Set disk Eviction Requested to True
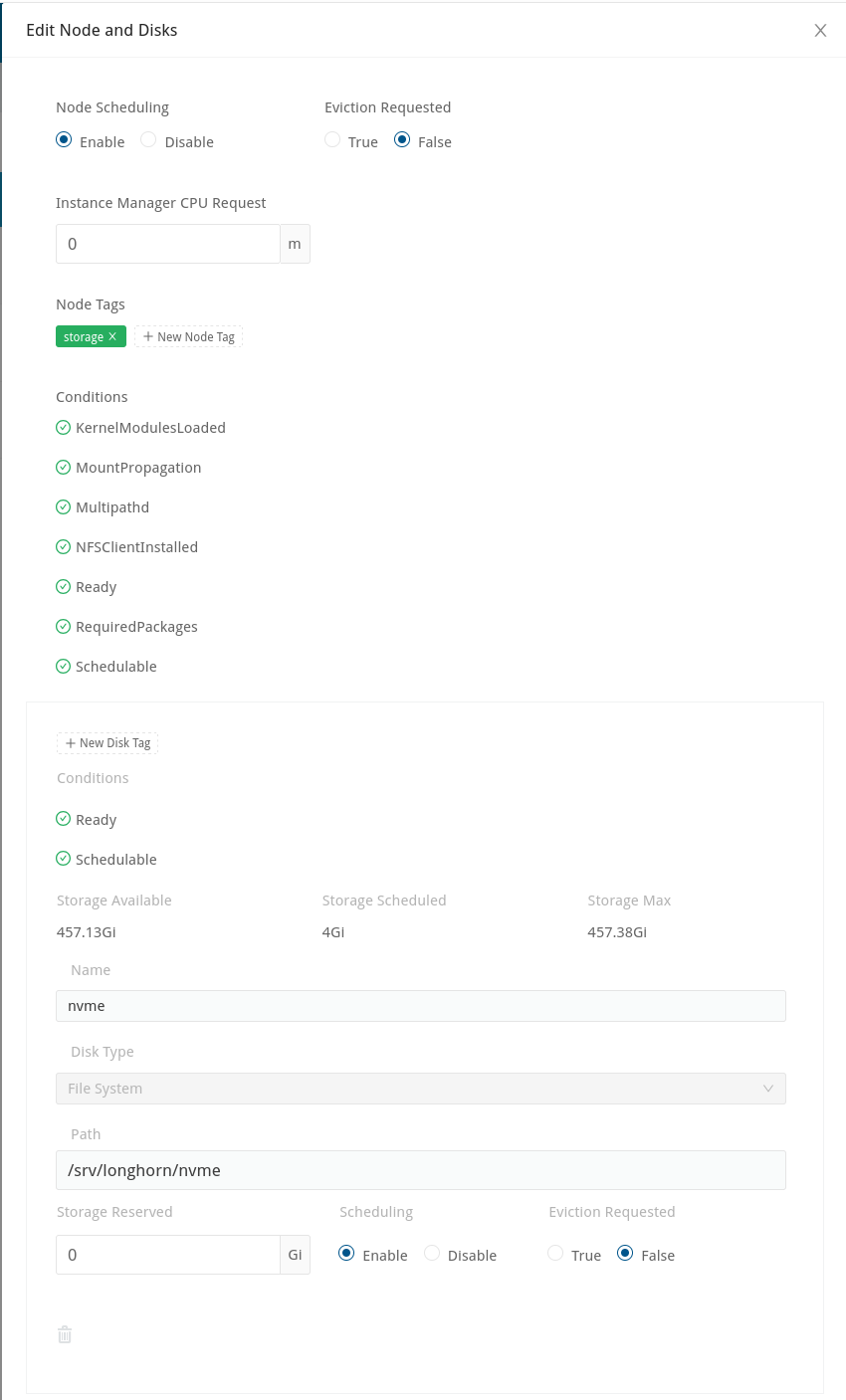Viewport: 846px width, 1400px height. 555,1254
